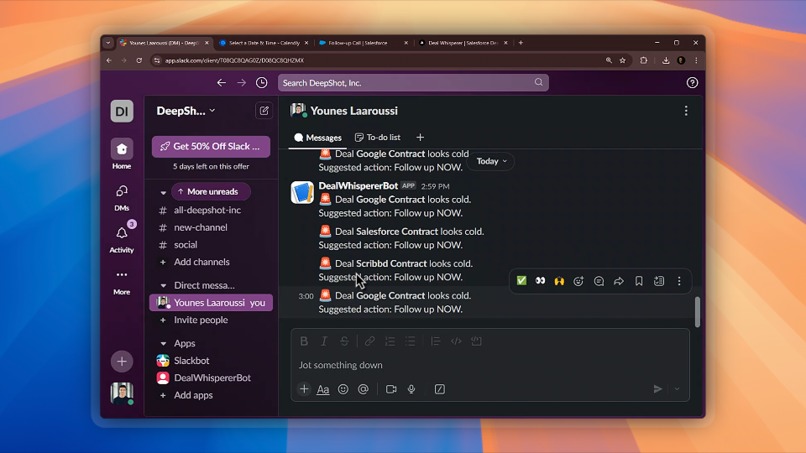This screenshot has height=453, width=806.
Task: Toggle code block formatting
Action: click(477, 341)
